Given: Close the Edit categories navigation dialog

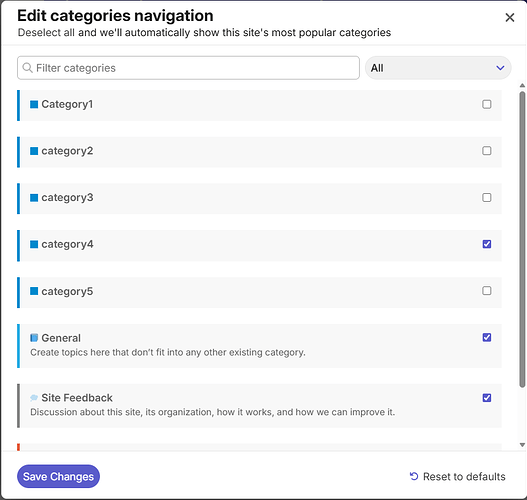Looking at the screenshot, I should 510,17.
